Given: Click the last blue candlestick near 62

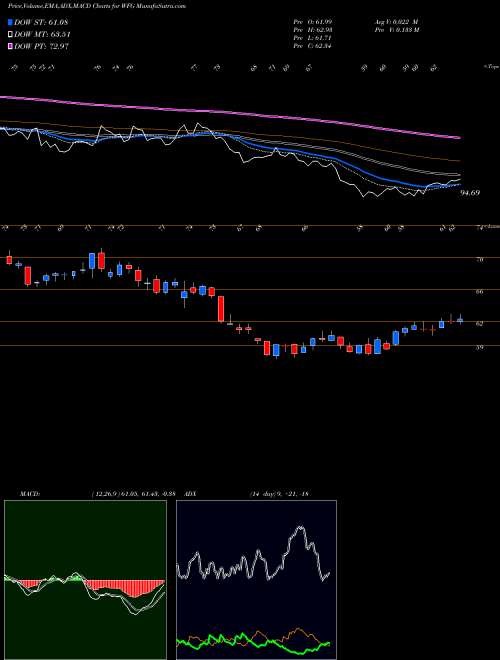Looking at the screenshot, I should [x=460, y=320].
